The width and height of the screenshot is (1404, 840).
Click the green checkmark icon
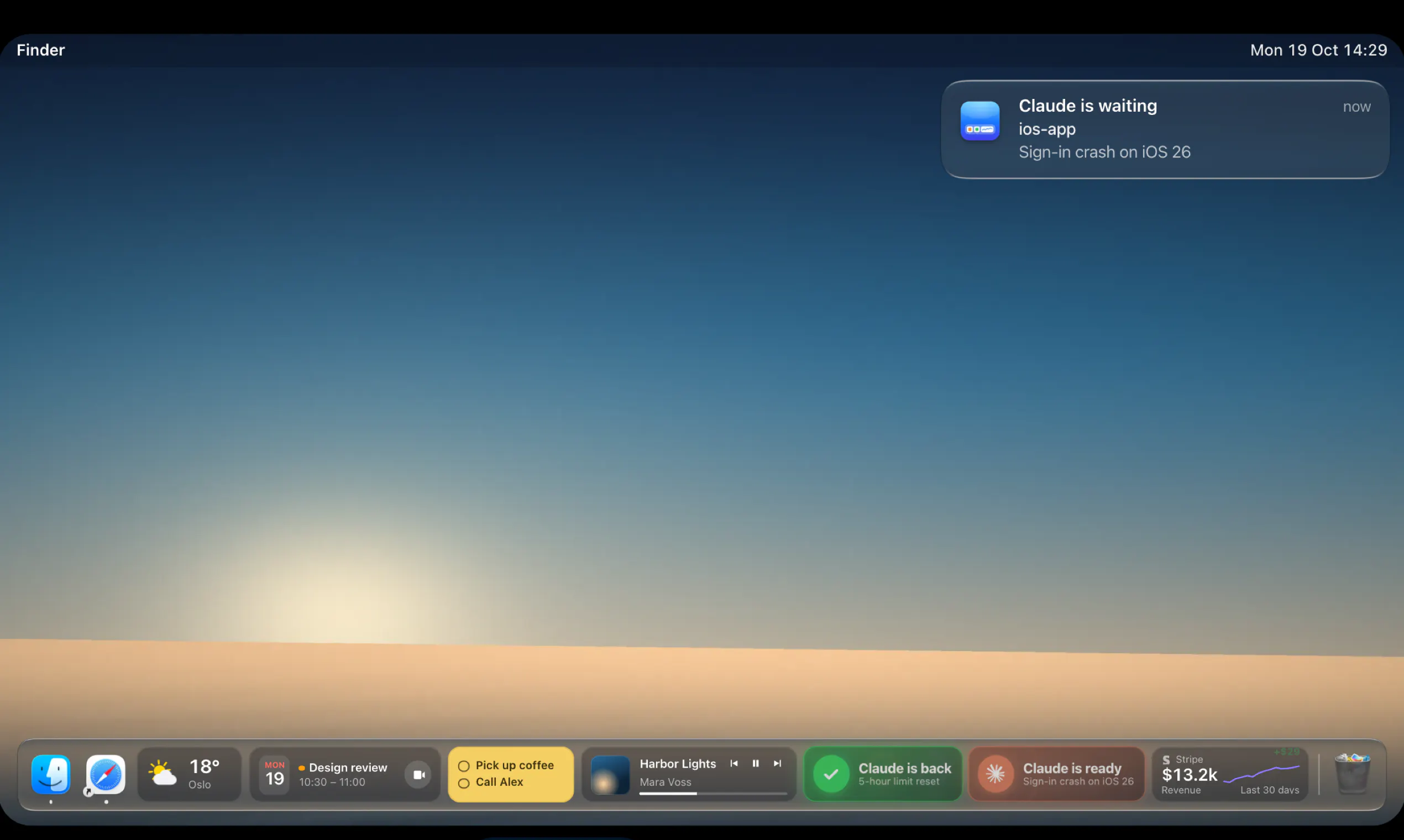tap(831, 774)
